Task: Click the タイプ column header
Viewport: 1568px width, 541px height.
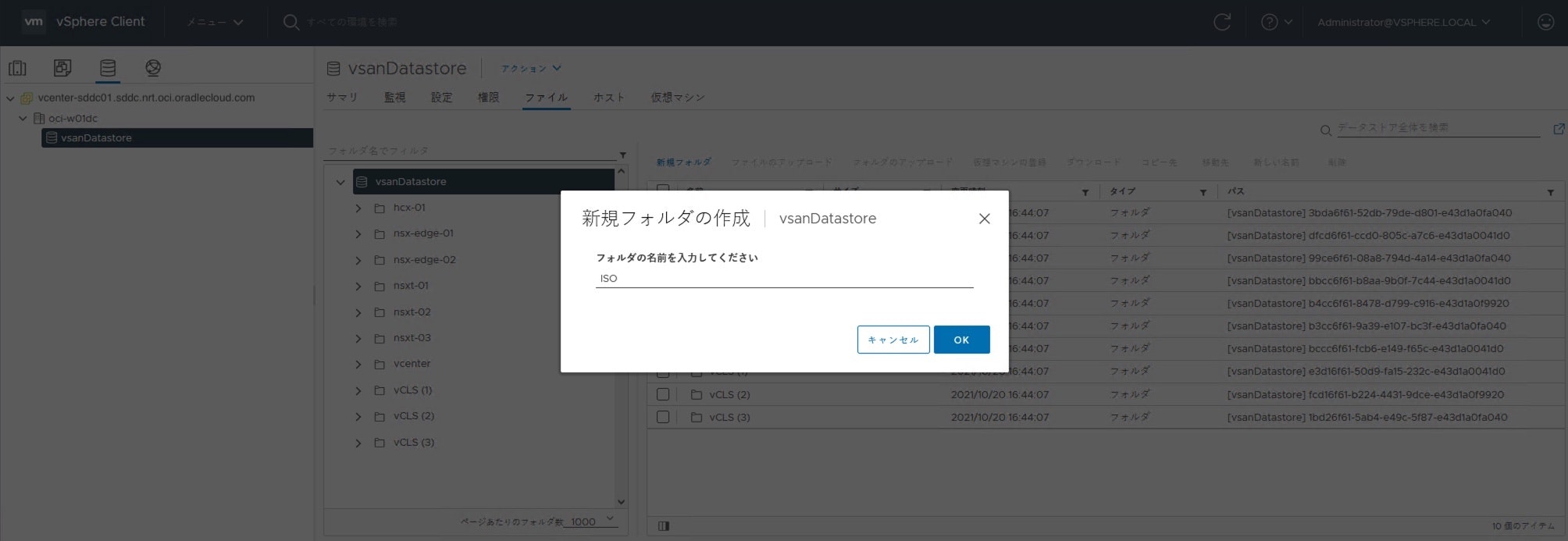Action: [1123, 191]
